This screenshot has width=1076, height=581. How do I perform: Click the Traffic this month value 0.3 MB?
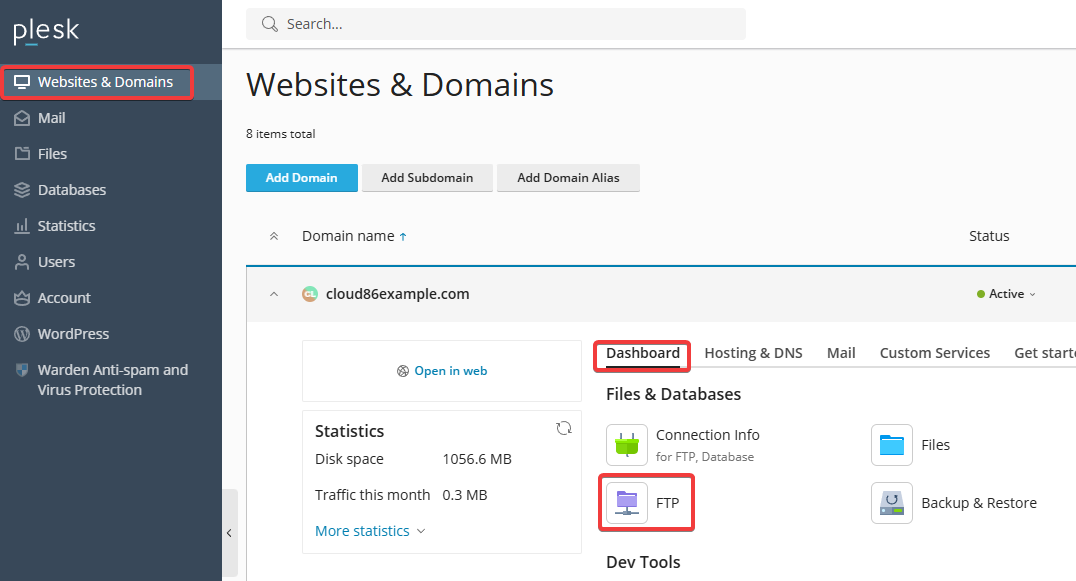pos(465,495)
